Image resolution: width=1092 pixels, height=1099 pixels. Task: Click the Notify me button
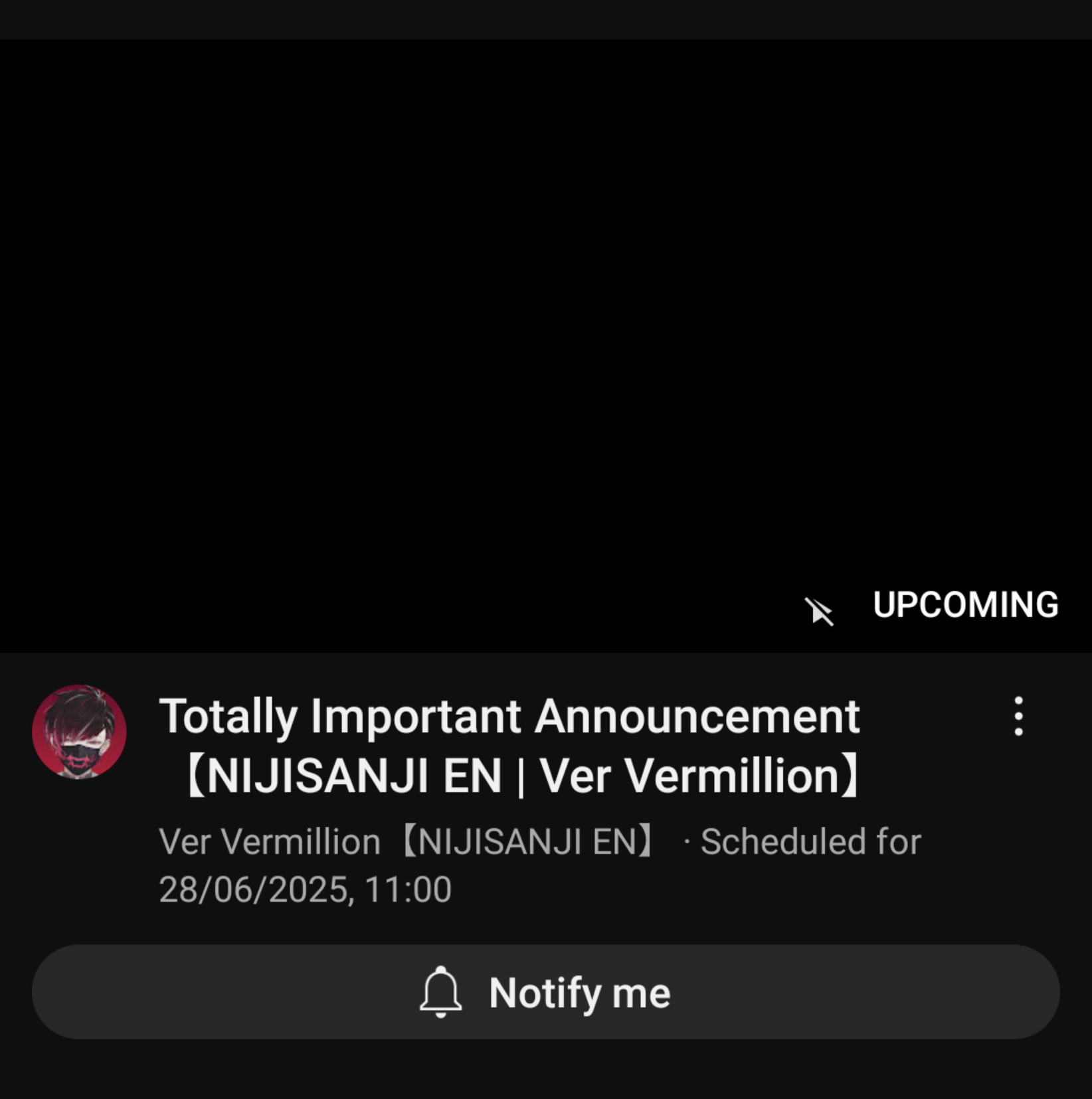[546, 992]
